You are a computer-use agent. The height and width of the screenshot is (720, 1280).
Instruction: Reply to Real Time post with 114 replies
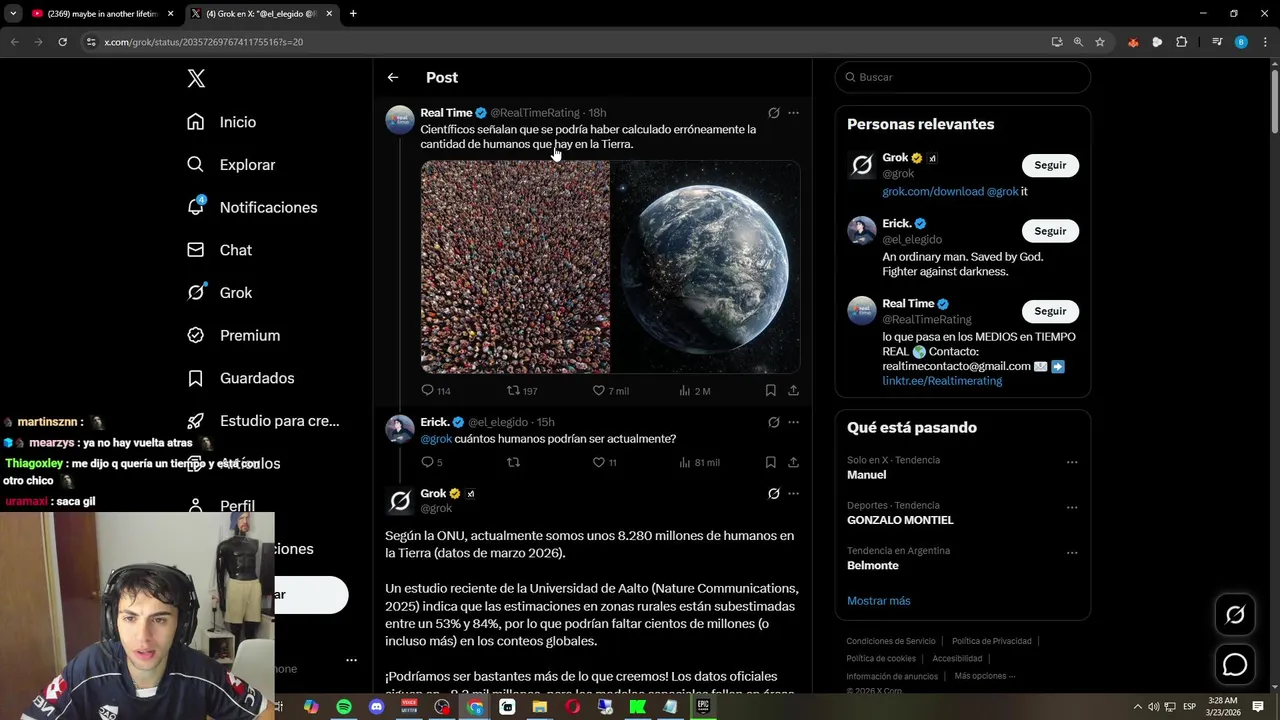point(436,390)
